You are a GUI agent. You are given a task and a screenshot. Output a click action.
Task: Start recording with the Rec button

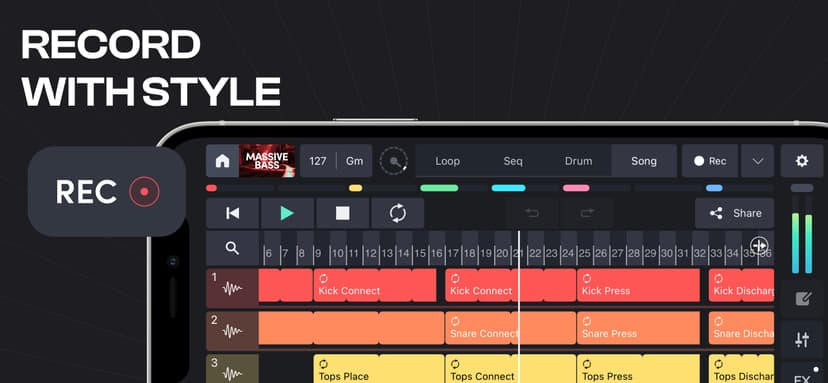coord(710,161)
